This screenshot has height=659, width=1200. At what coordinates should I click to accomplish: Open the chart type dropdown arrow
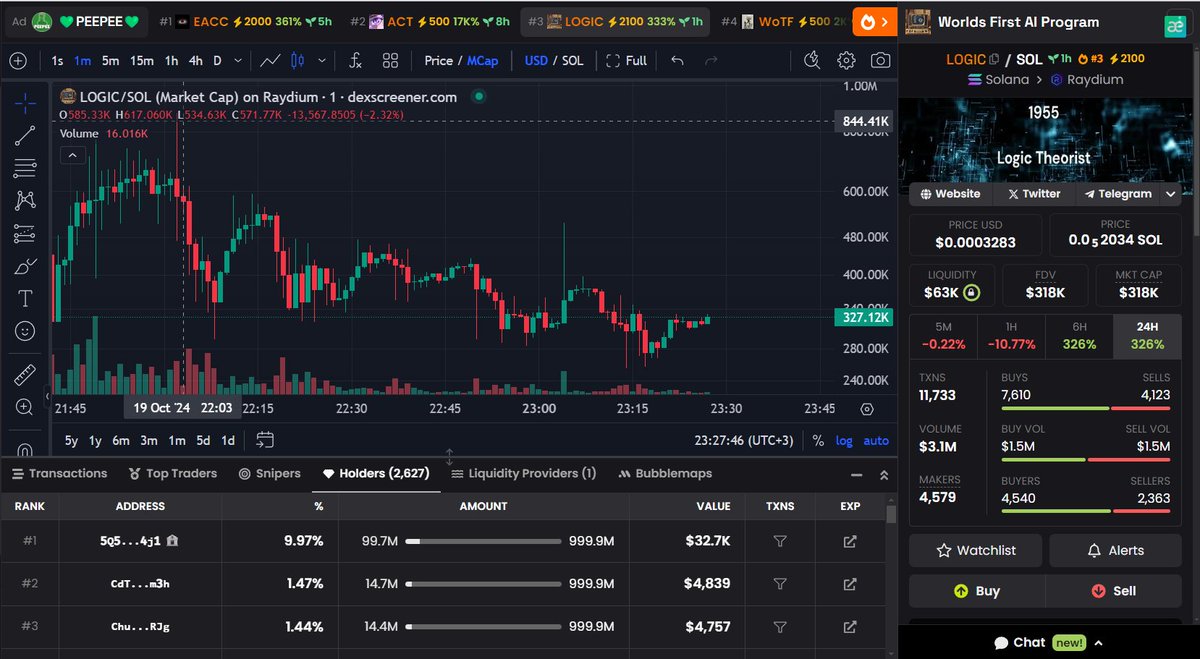point(321,61)
